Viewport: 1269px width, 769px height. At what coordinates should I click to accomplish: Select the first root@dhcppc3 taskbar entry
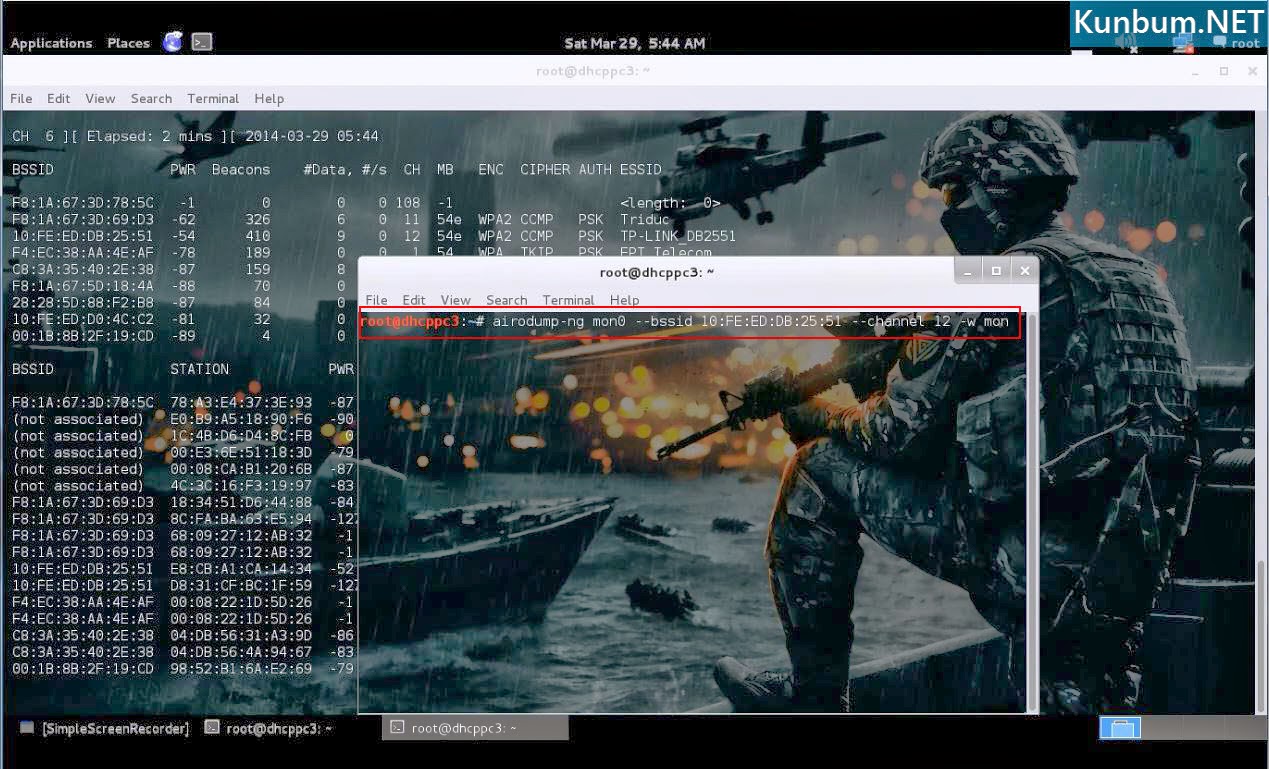[x=268, y=728]
